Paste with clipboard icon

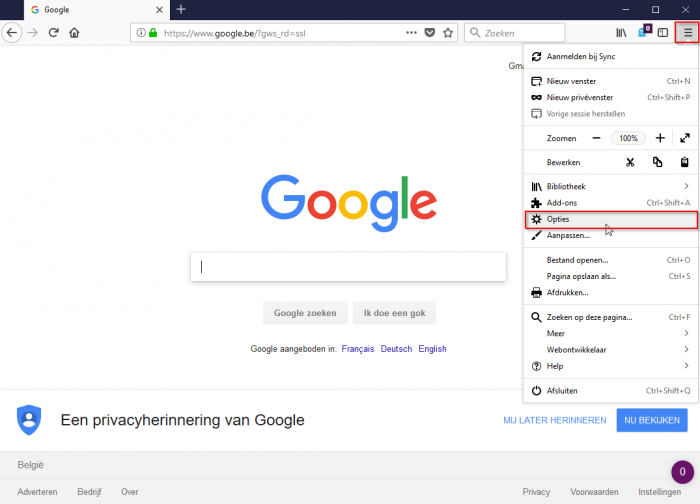(684, 162)
